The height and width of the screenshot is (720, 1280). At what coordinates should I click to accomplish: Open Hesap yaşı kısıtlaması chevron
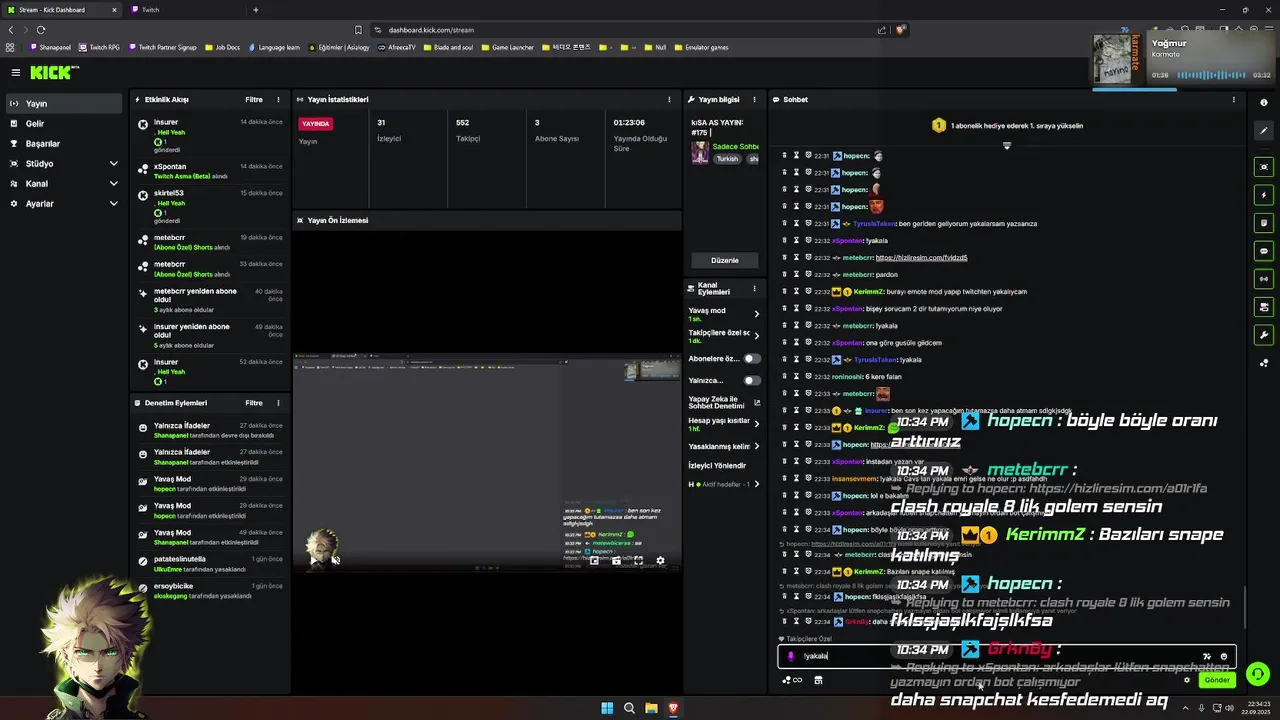pos(756,424)
